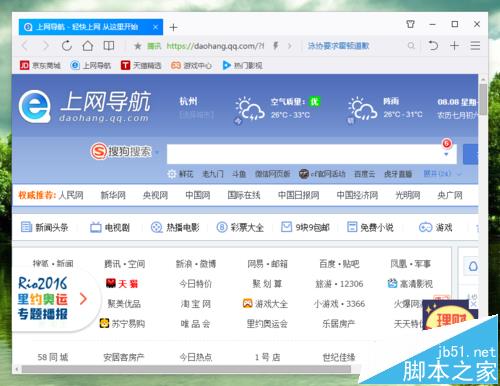Open the 天猫 link
The height and width of the screenshot is (386, 500).
[122, 284]
